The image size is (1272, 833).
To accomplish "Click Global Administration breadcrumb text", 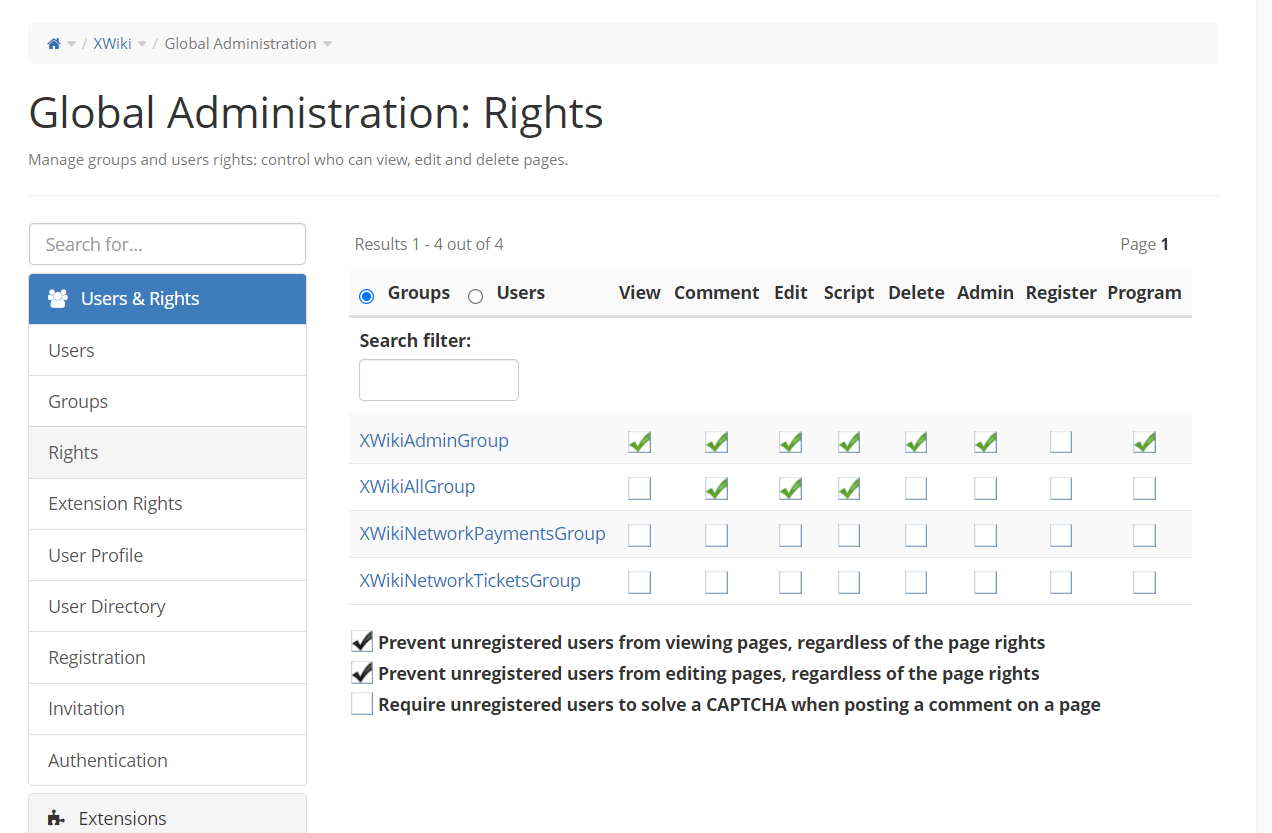I will [x=240, y=44].
